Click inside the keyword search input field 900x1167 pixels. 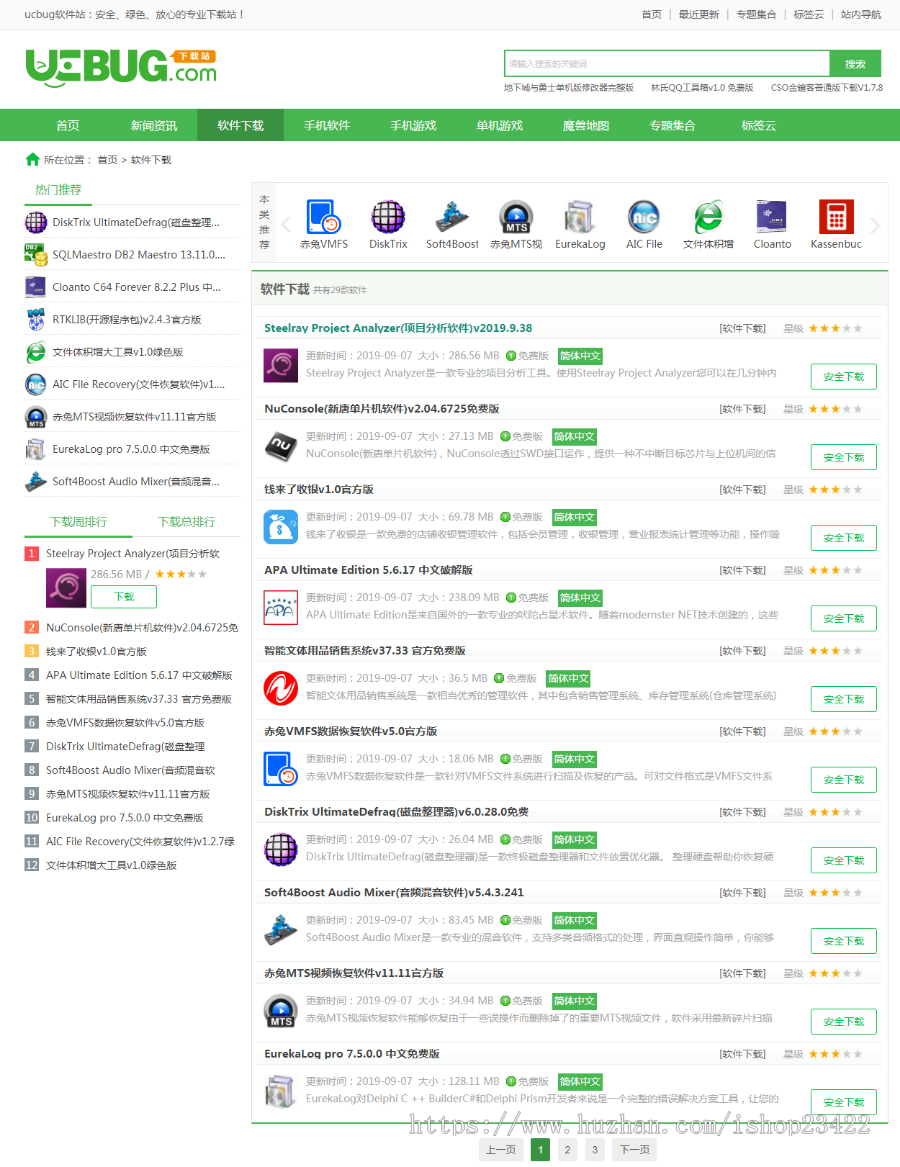[660, 63]
